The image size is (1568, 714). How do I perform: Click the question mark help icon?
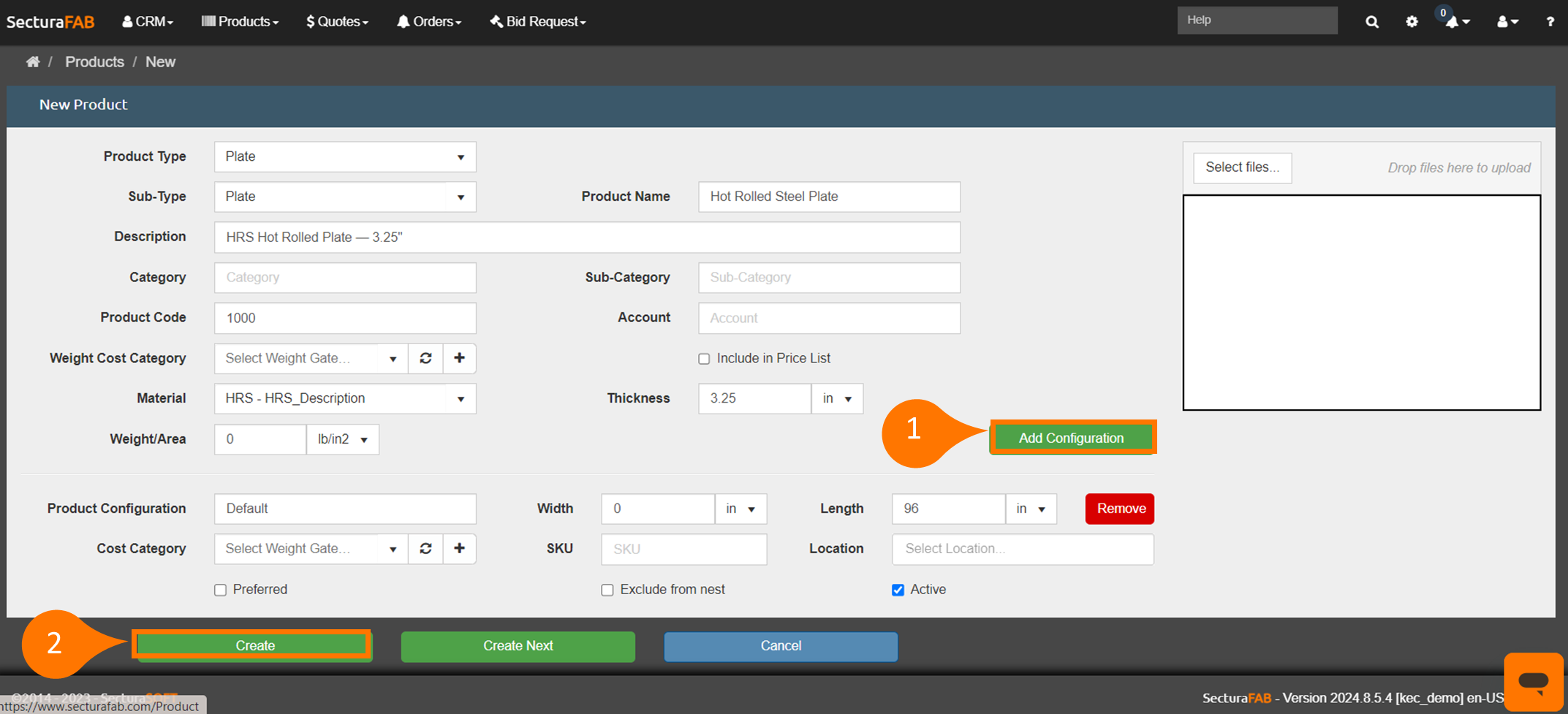point(1550,22)
